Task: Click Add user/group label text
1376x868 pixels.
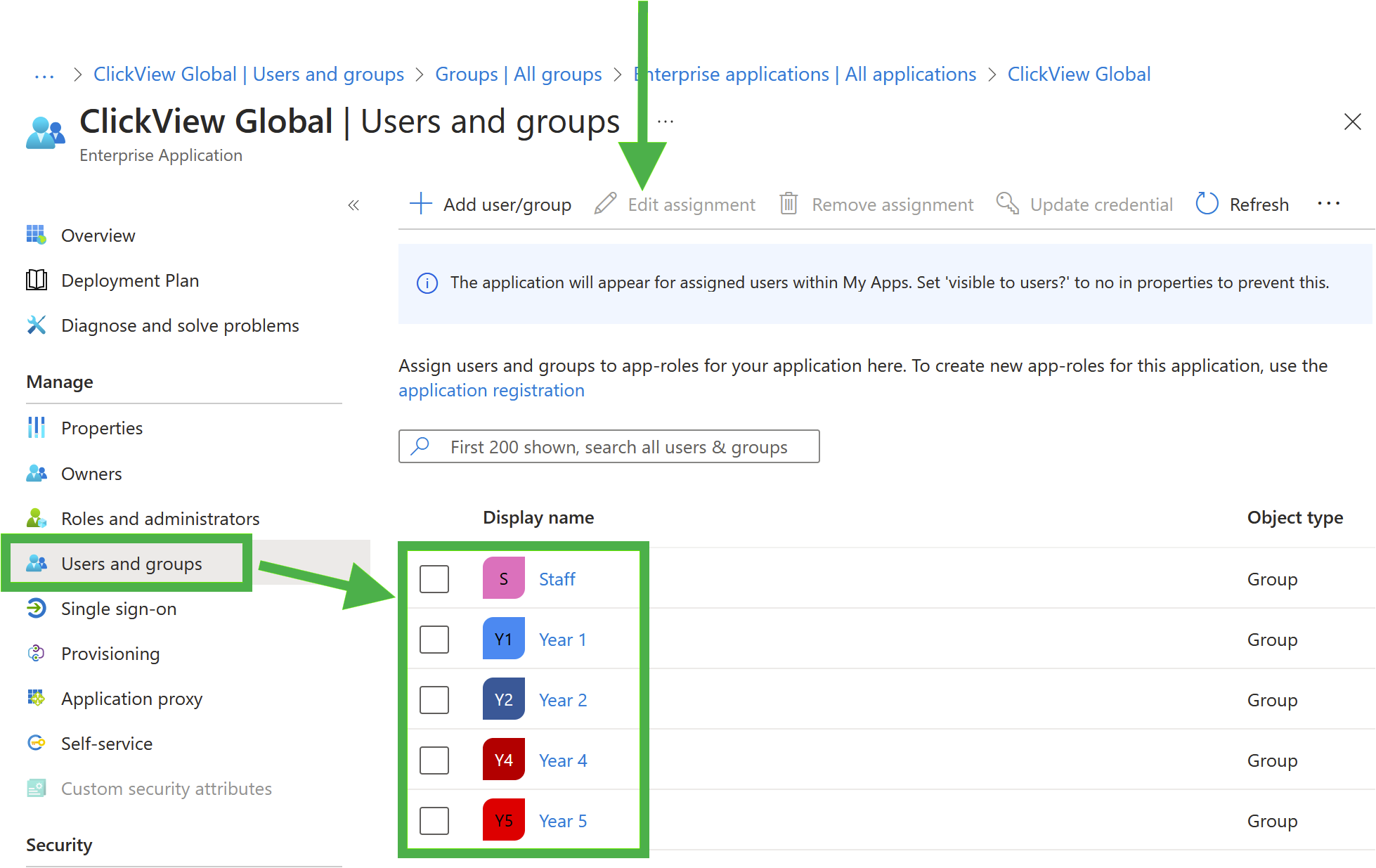Action: coord(507,205)
